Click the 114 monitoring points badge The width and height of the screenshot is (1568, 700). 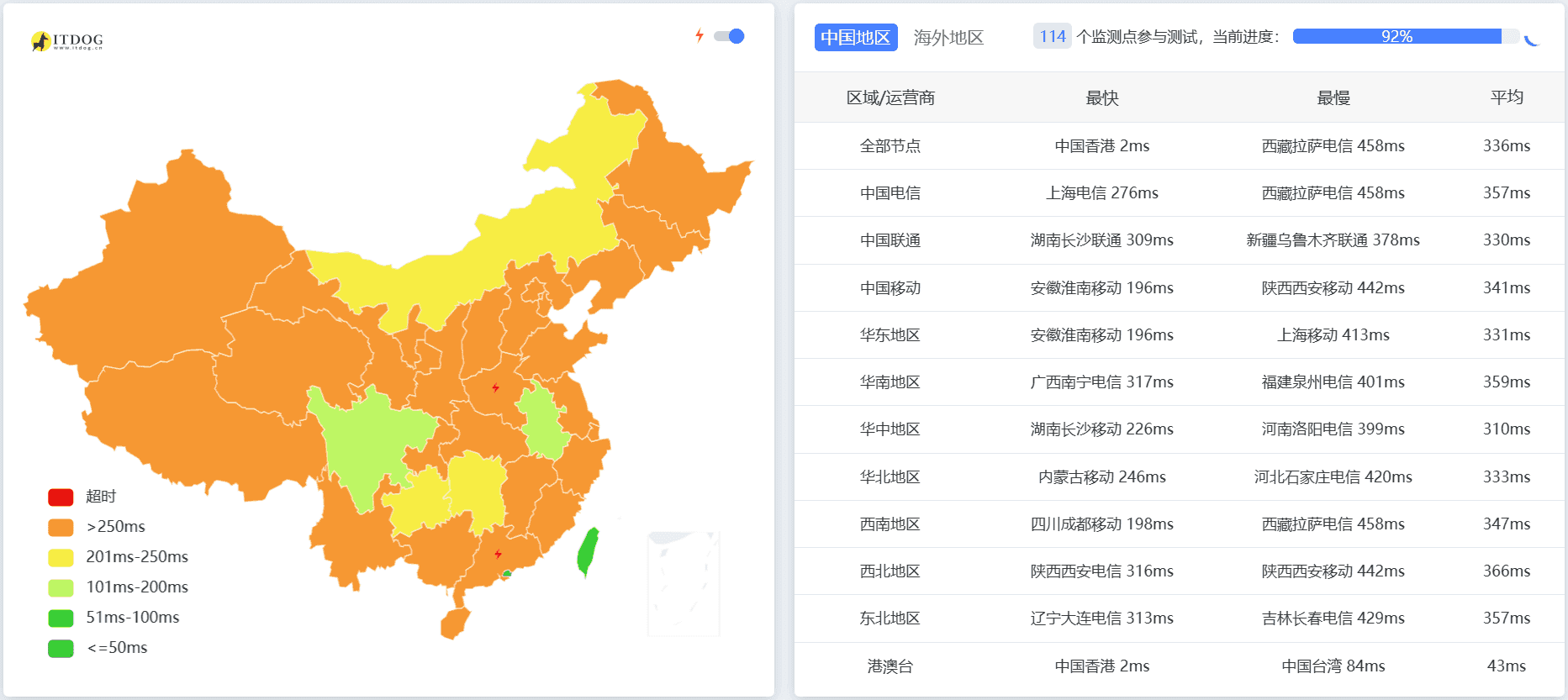[x=1052, y=36]
